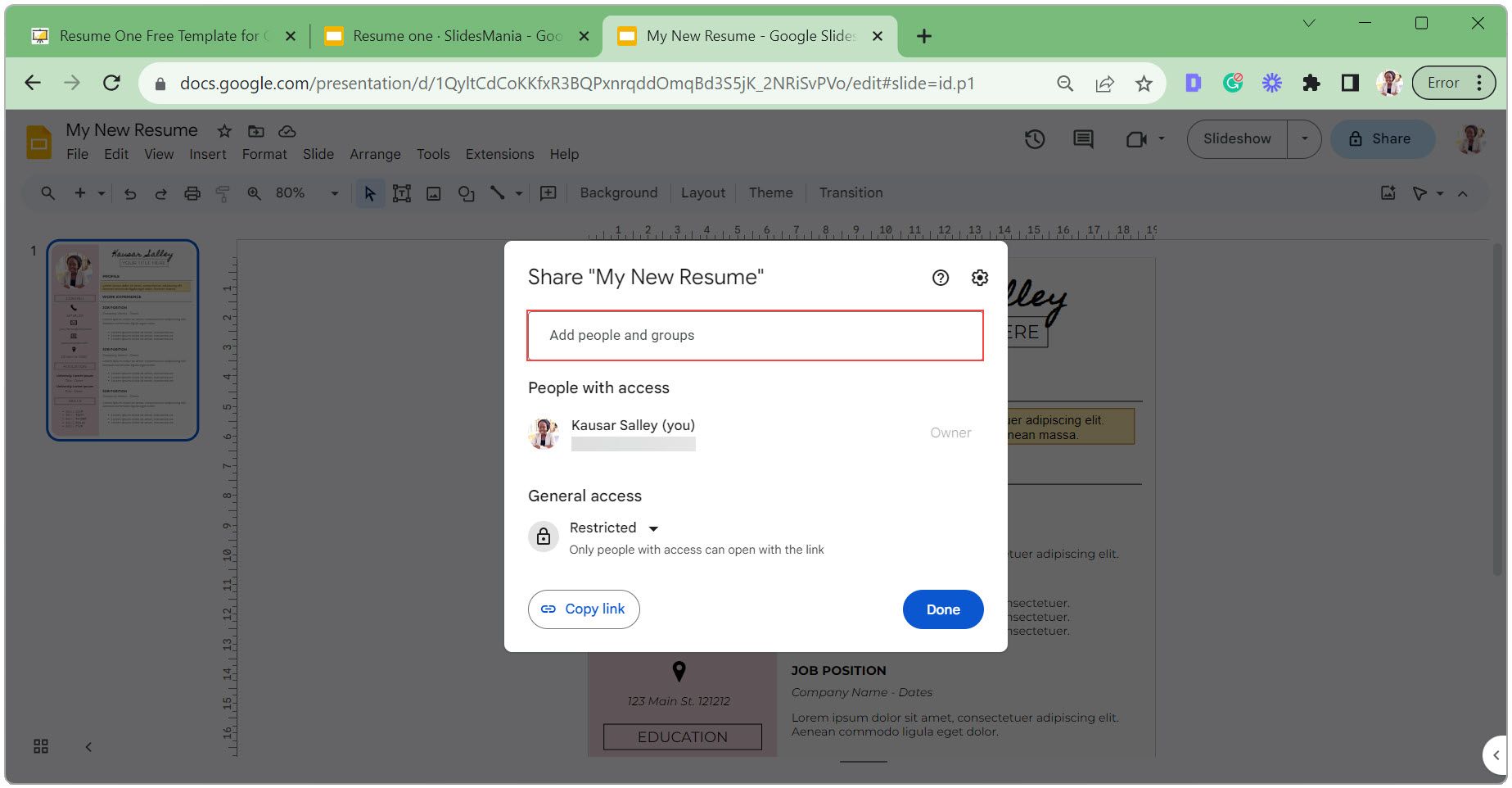Open the zoom percentage dropdown
This screenshot has height=788, width=1512.
click(x=334, y=193)
